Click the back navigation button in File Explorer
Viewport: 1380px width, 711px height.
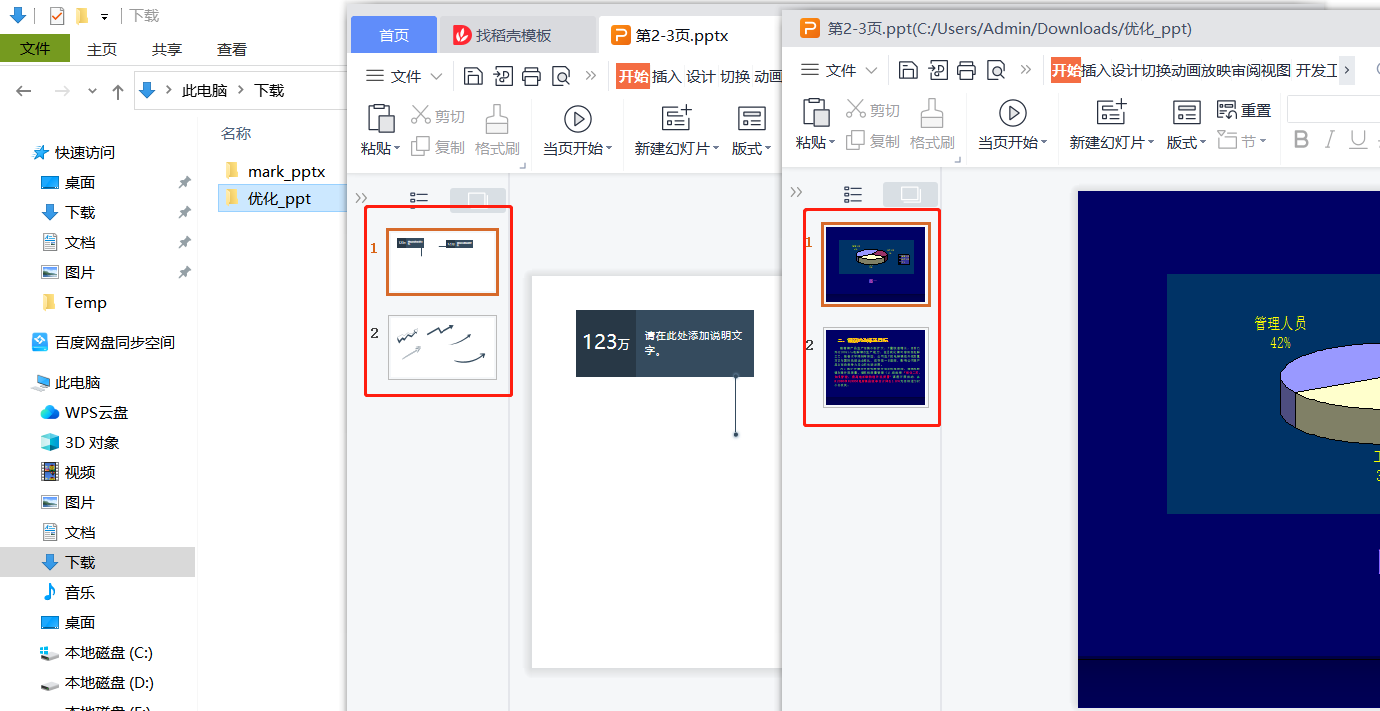tap(23, 90)
